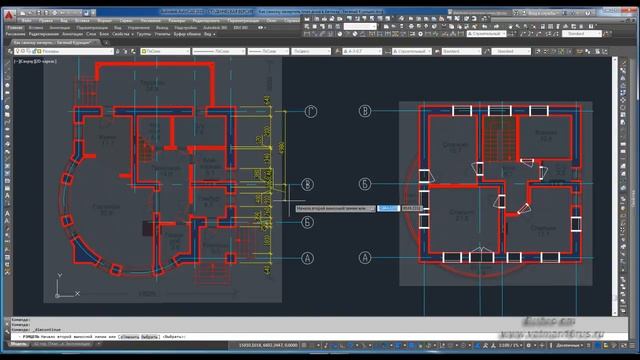Toggle Snap mode in the status bar

pyautogui.click(x=313, y=346)
